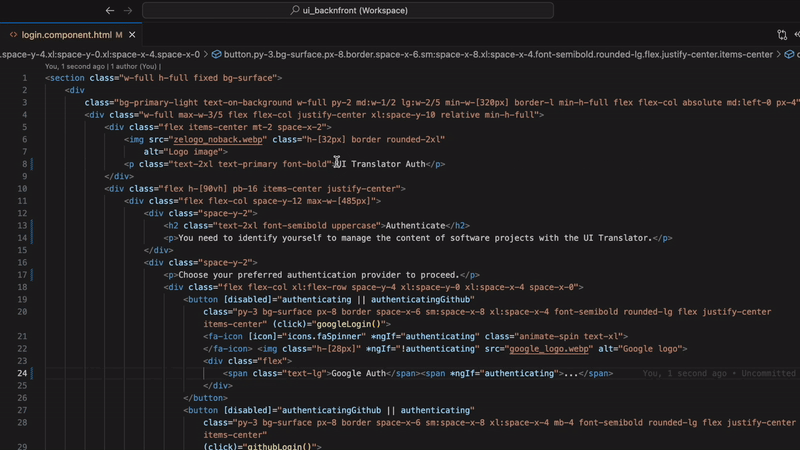
Task: Click the breadcrumb segment ending with space-x-0
Action: pyautogui.click(x=100, y=54)
